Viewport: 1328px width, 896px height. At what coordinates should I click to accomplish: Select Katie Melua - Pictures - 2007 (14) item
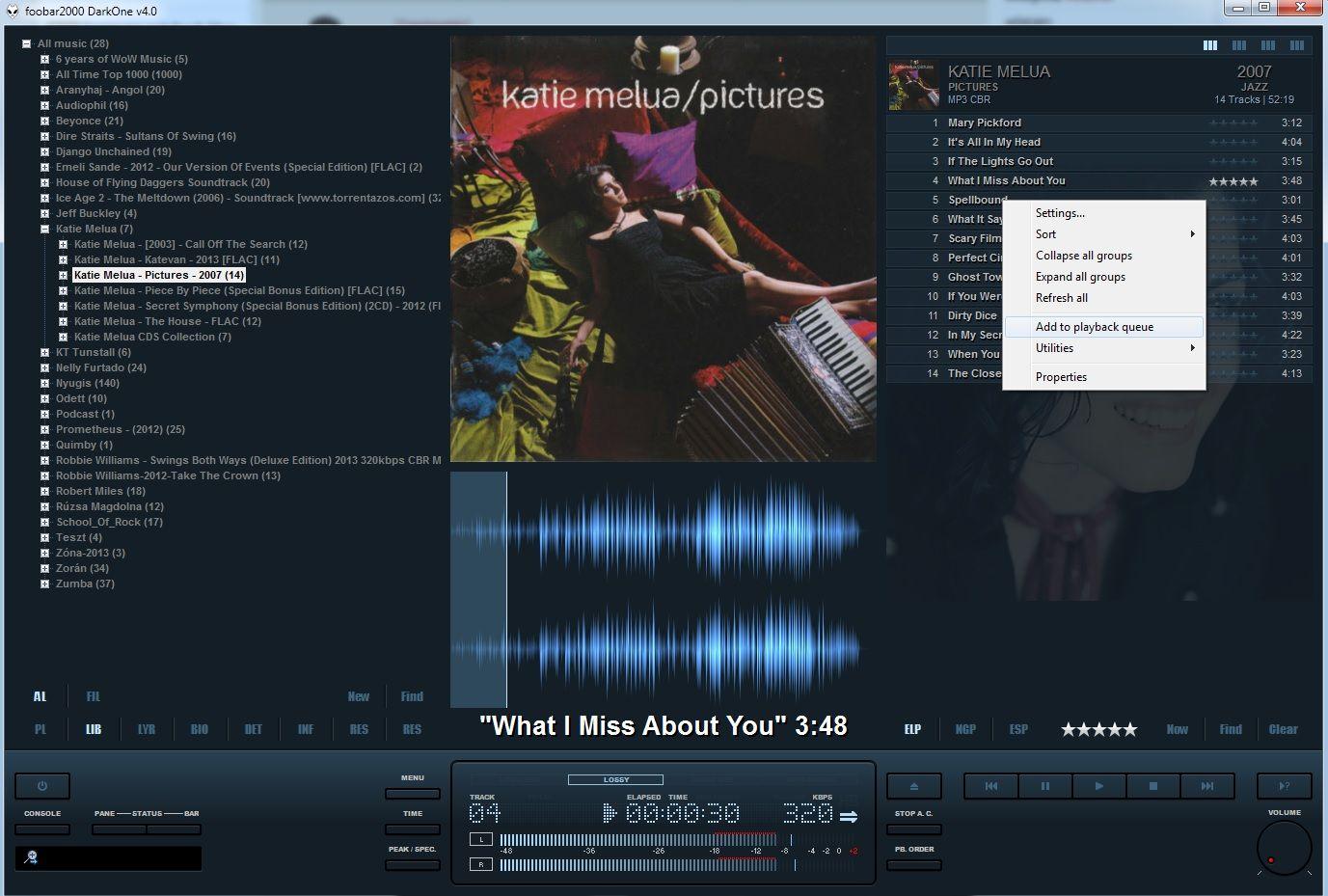(159, 275)
